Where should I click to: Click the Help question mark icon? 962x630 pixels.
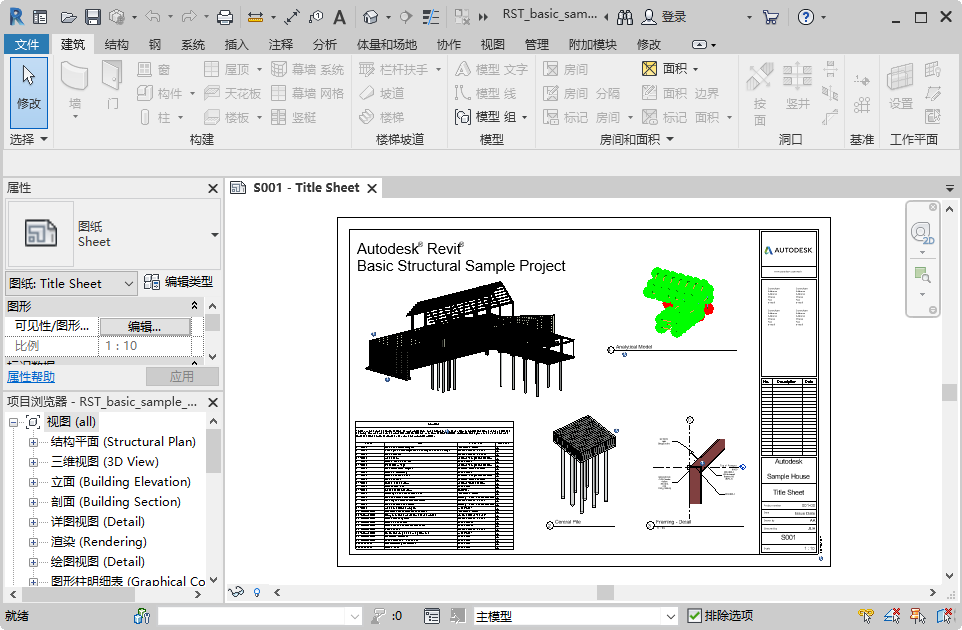[806, 17]
